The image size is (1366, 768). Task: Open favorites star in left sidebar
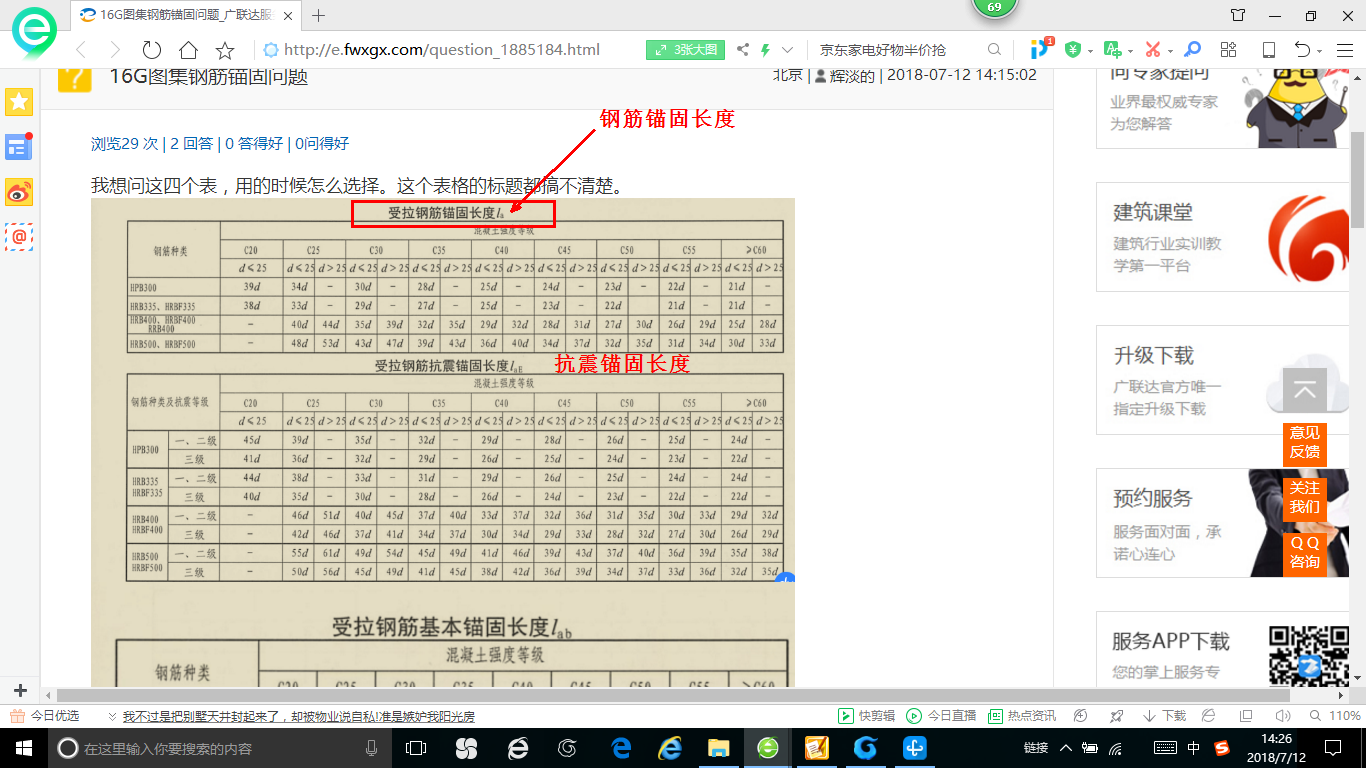coord(19,101)
